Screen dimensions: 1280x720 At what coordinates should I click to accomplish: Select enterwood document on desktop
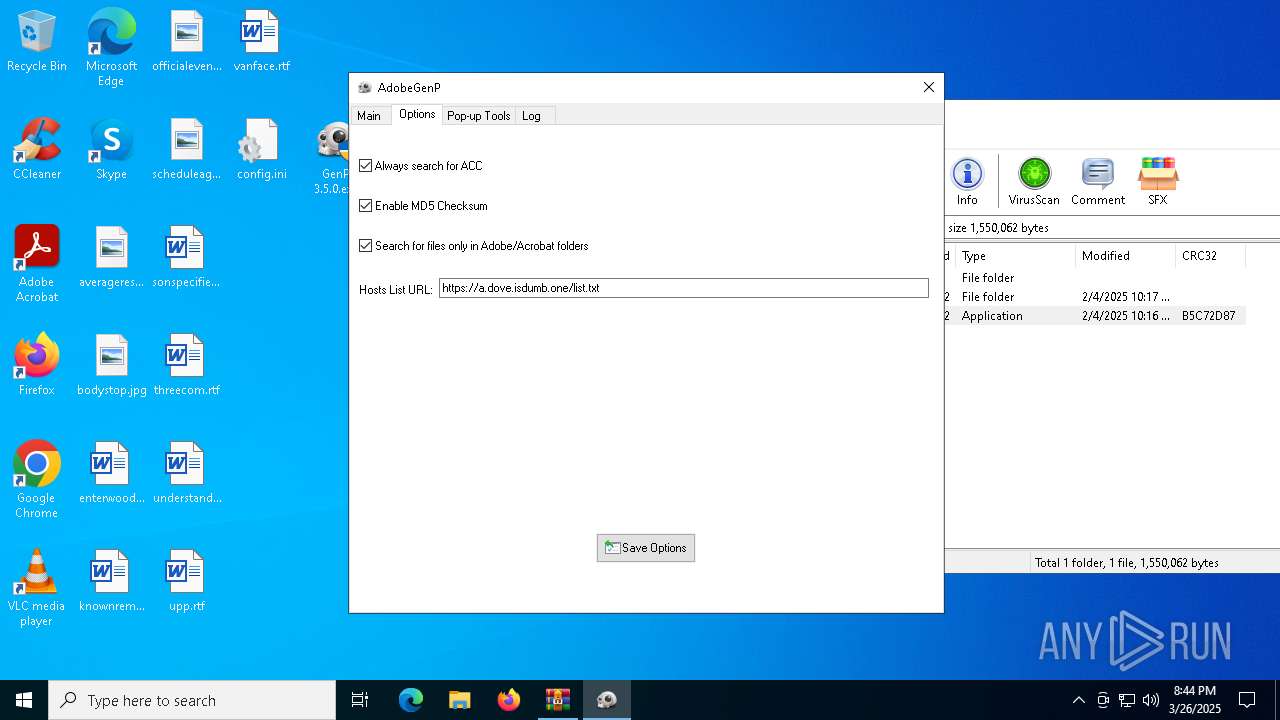pos(111,474)
